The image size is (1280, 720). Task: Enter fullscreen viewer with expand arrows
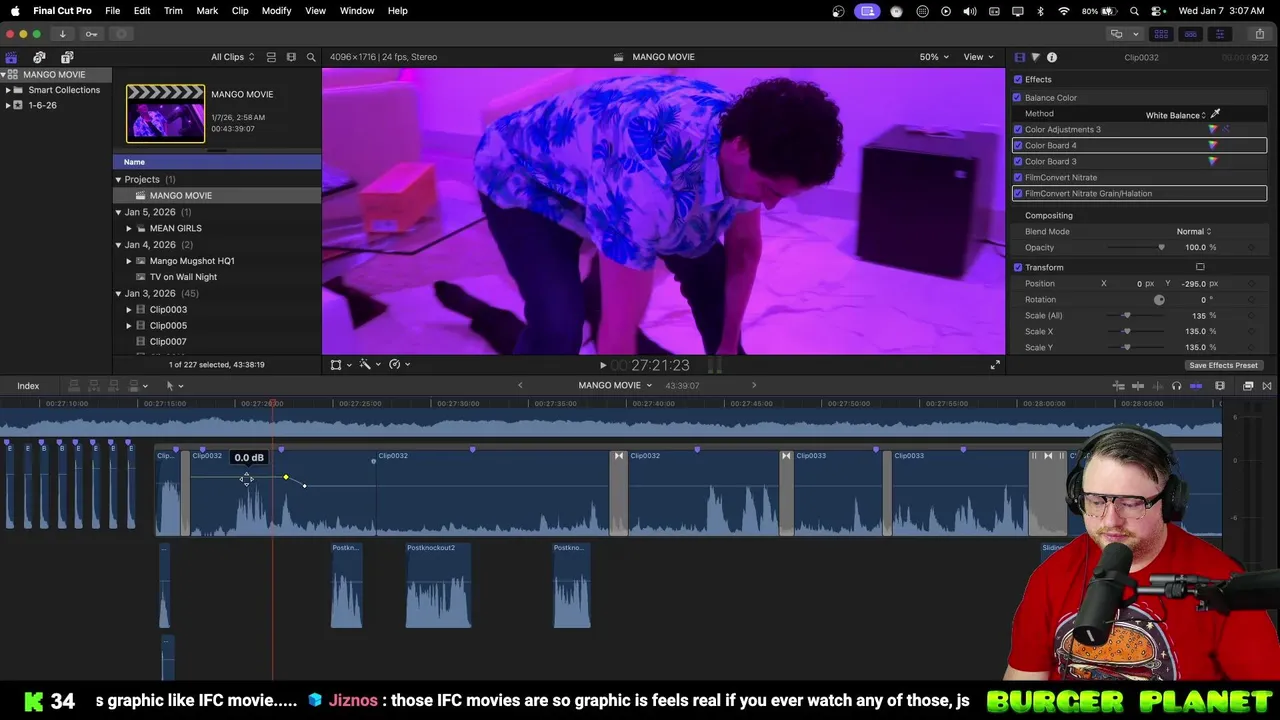995,365
